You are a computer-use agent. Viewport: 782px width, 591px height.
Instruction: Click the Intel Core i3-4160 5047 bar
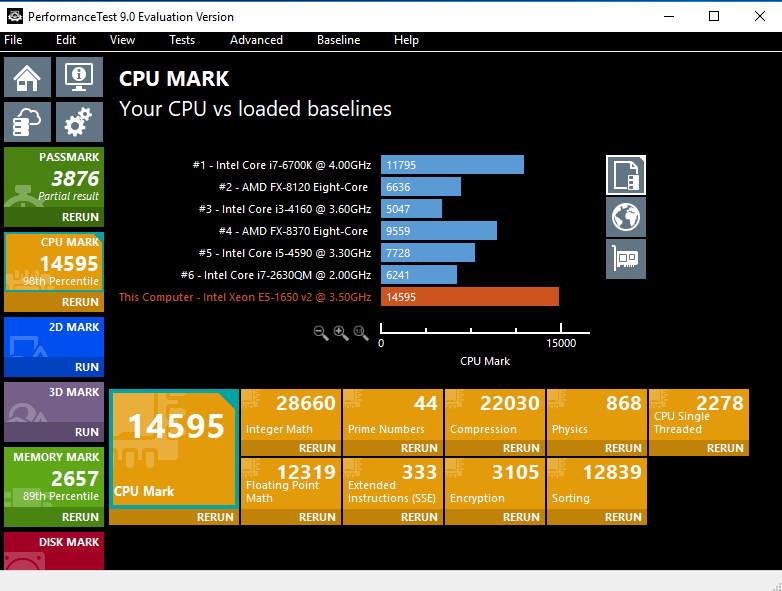click(411, 209)
